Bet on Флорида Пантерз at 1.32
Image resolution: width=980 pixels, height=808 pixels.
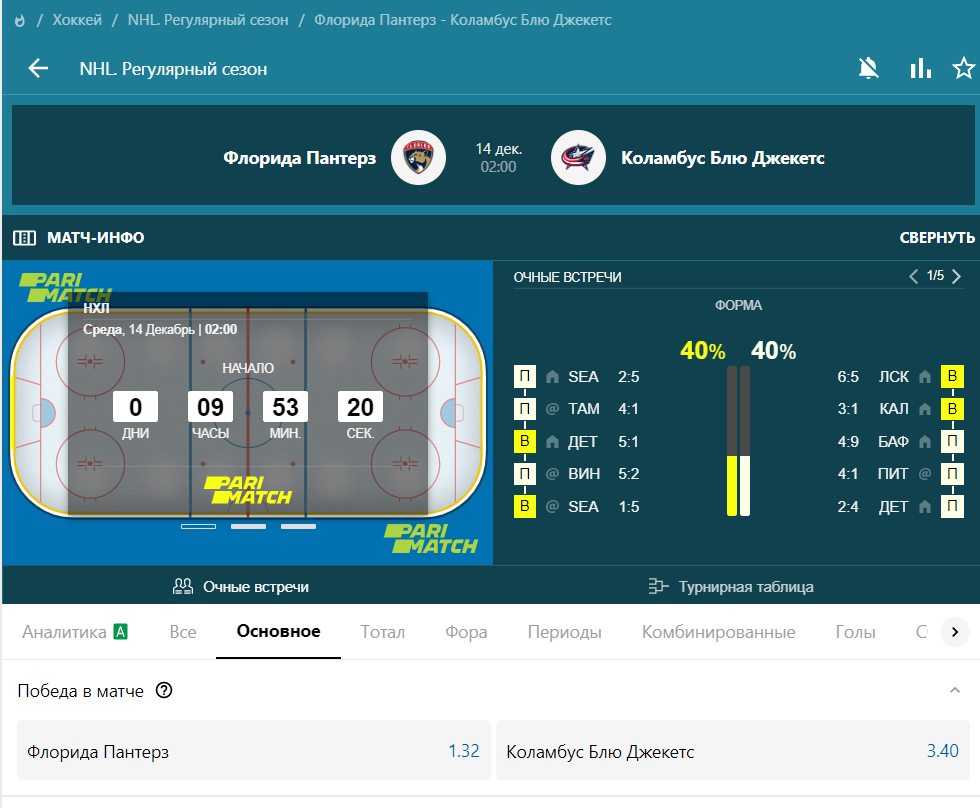pos(254,750)
